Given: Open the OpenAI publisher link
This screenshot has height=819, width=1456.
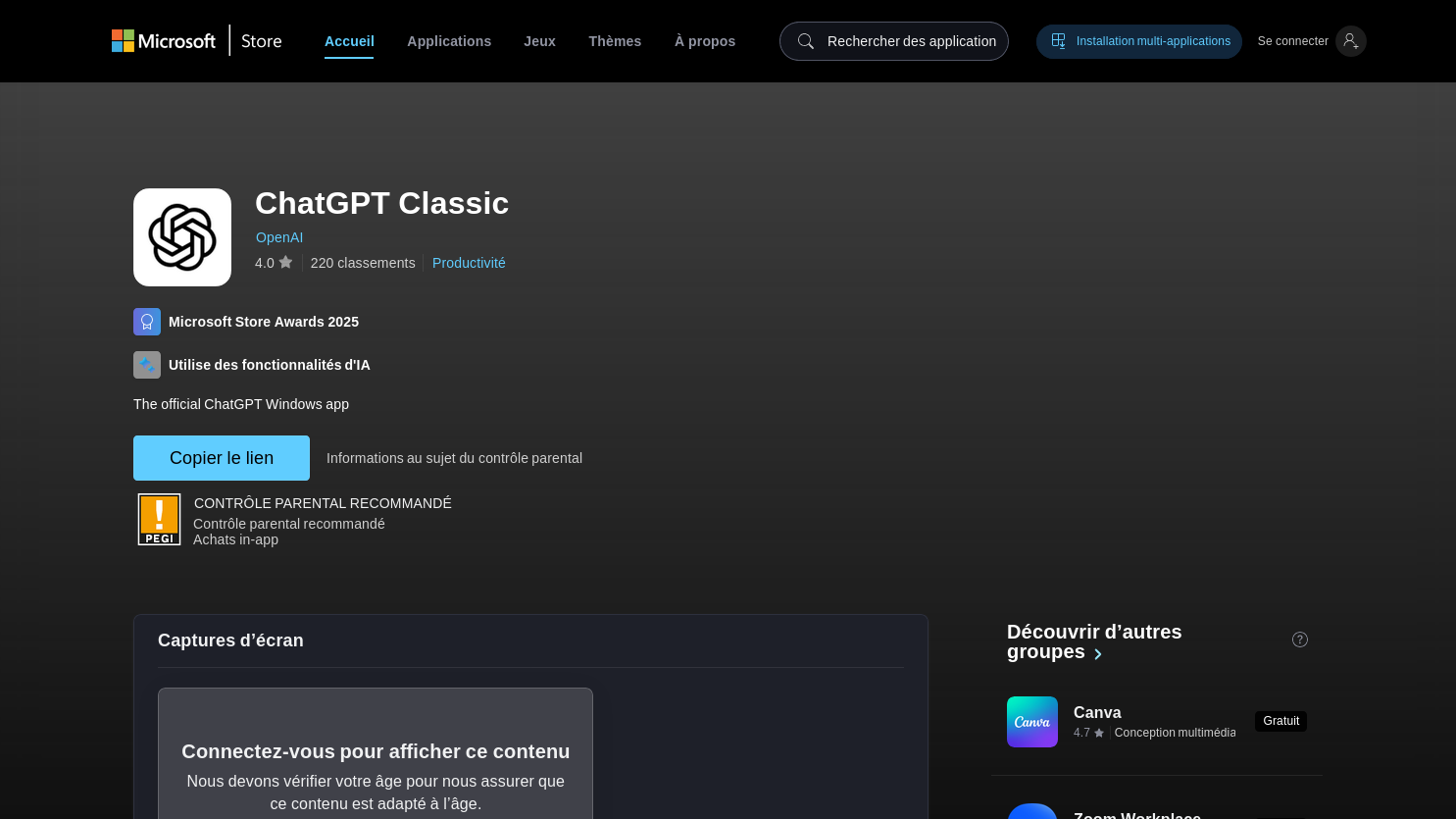Looking at the screenshot, I should point(279,237).
